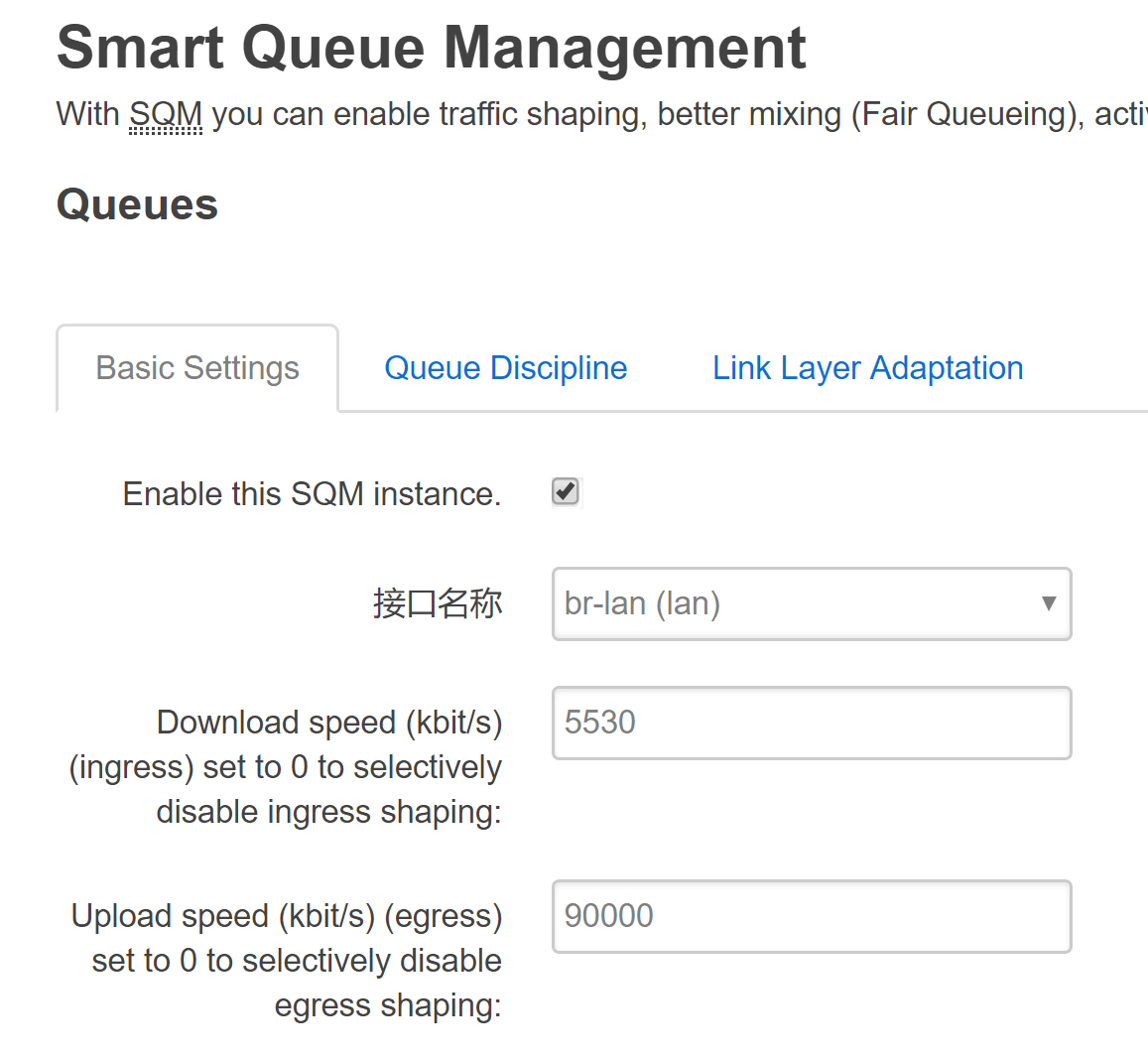Viewport: 1148px width, 1059px height.
Task: Go to the Link Layer Adaptation tab
Action: 867,368
